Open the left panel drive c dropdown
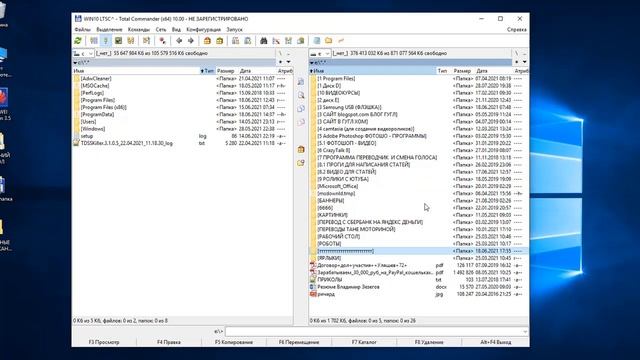The image size is (640, 360). (x=83, y=53)
